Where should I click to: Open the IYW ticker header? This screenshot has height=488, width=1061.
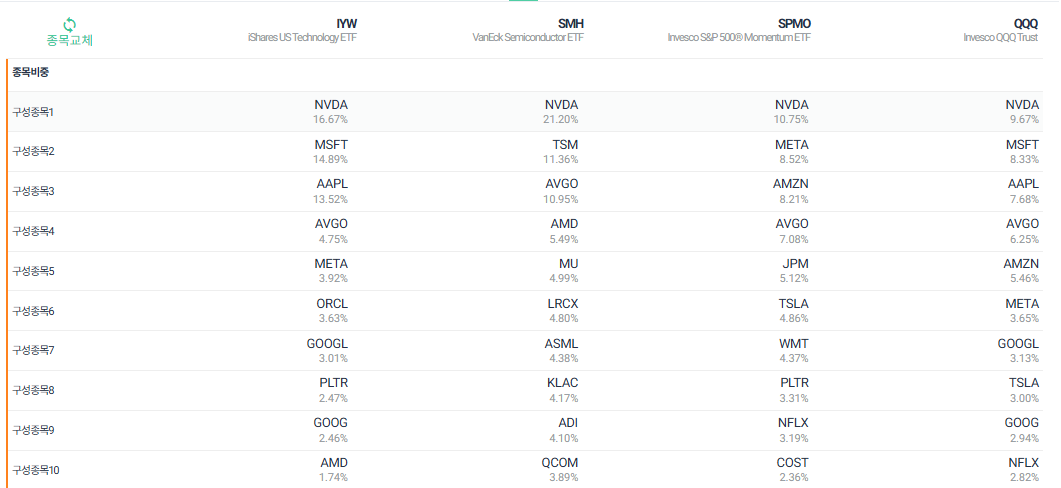click(x=346, y=24)
